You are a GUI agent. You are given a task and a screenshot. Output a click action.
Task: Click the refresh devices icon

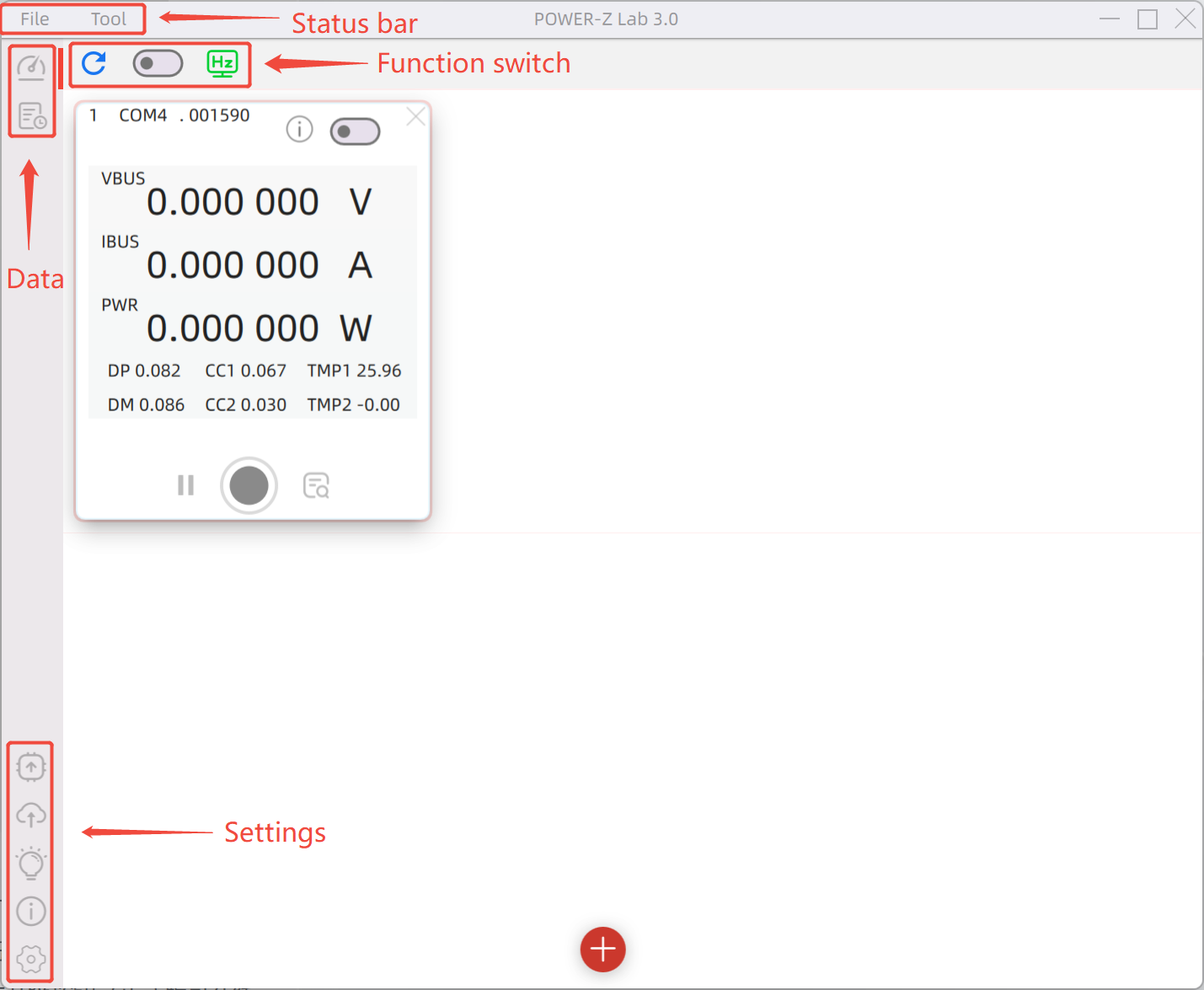[93, 63]
